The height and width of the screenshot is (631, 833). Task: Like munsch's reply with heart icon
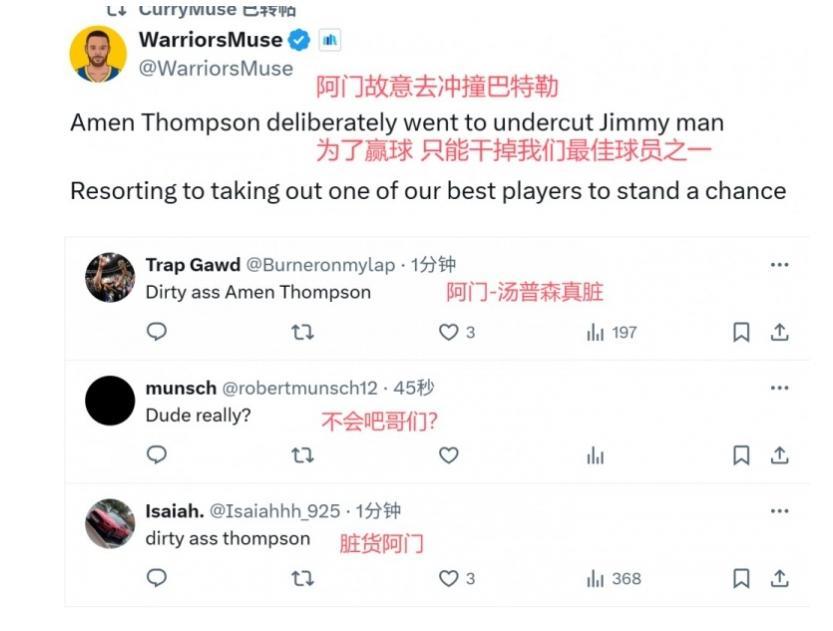click(448, 455)
